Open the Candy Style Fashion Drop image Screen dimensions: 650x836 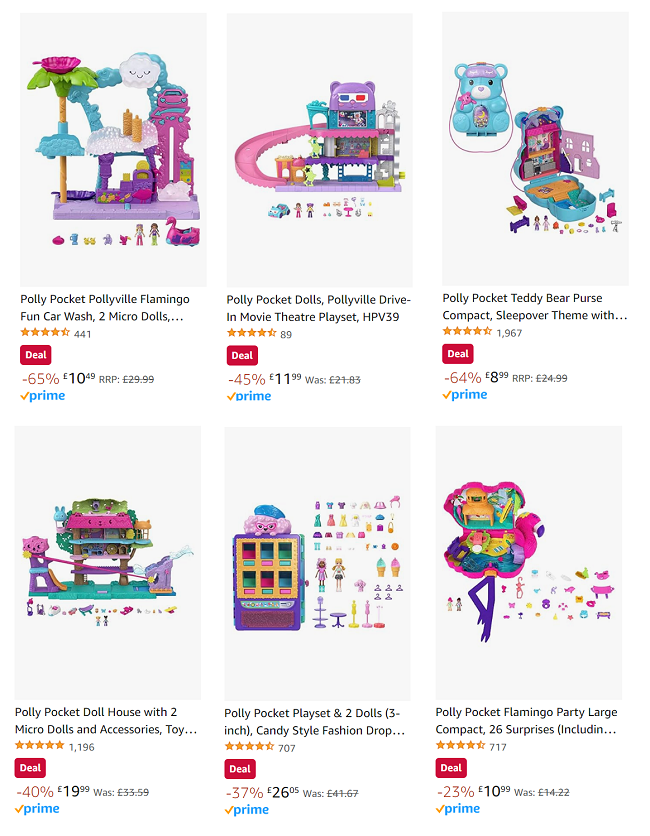317,564
